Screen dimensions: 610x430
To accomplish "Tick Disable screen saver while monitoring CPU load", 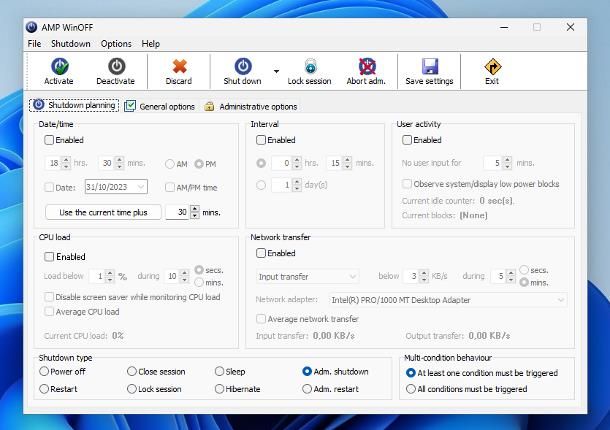I will 49,297.
